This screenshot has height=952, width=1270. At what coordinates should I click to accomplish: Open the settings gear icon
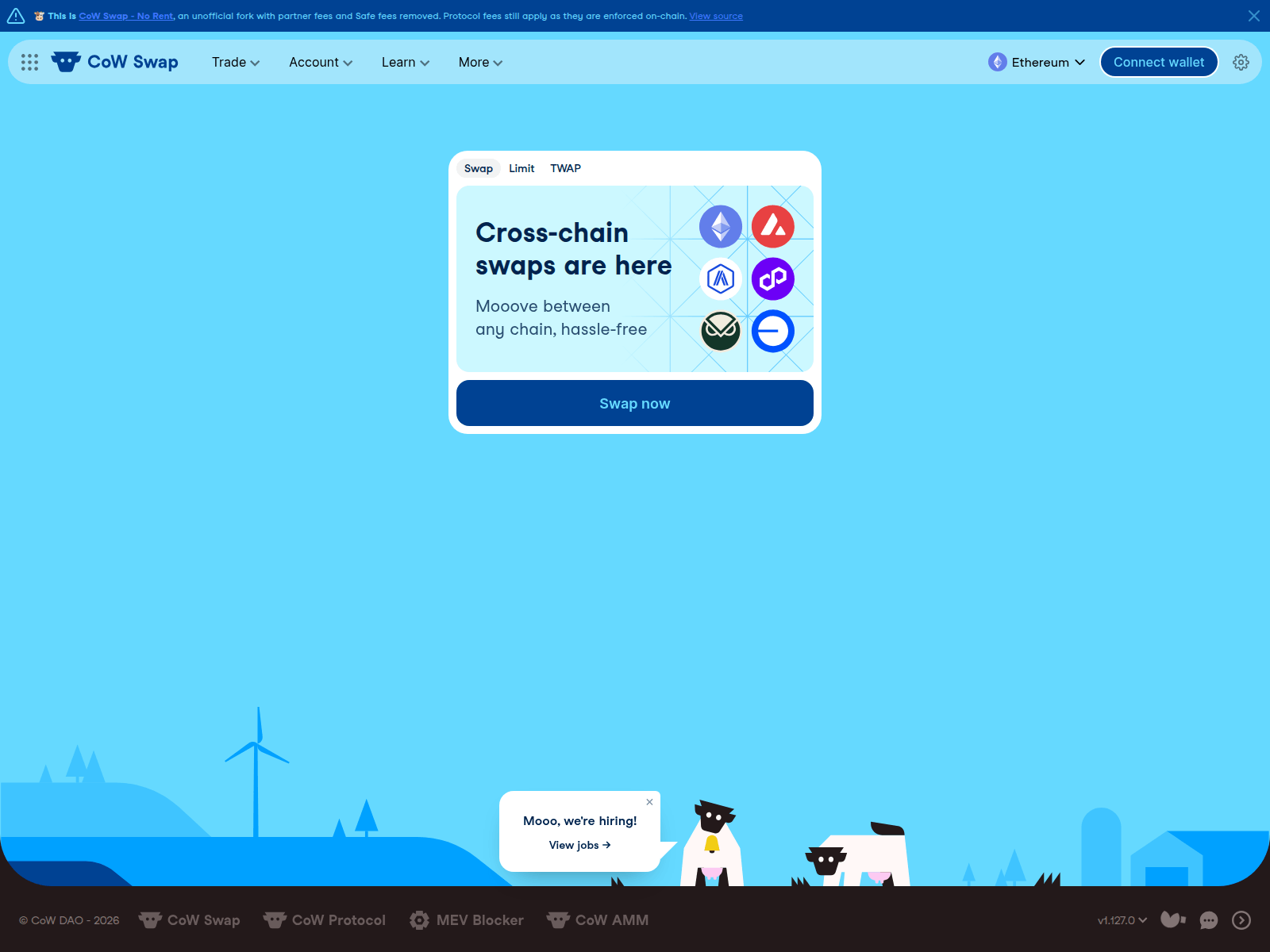point(1241,62)
